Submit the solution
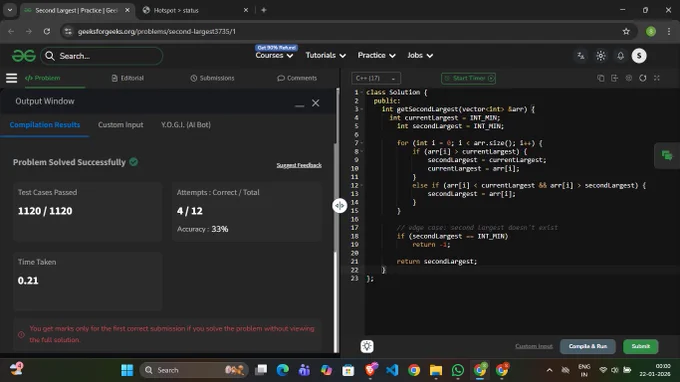Screen dimensions: 680x382 (x=641, y=346)
